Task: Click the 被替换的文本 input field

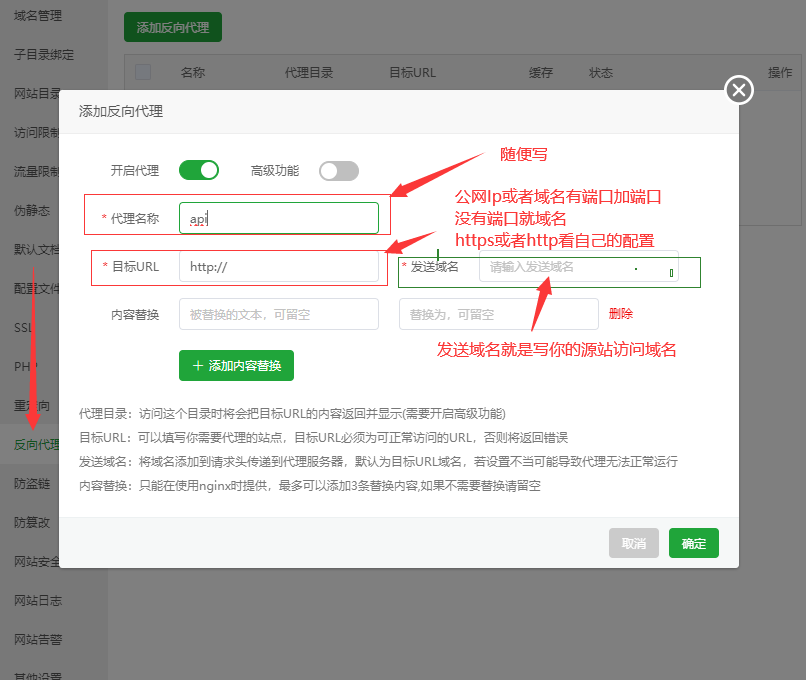Action: pyautogui.click(x=278, y=314)
